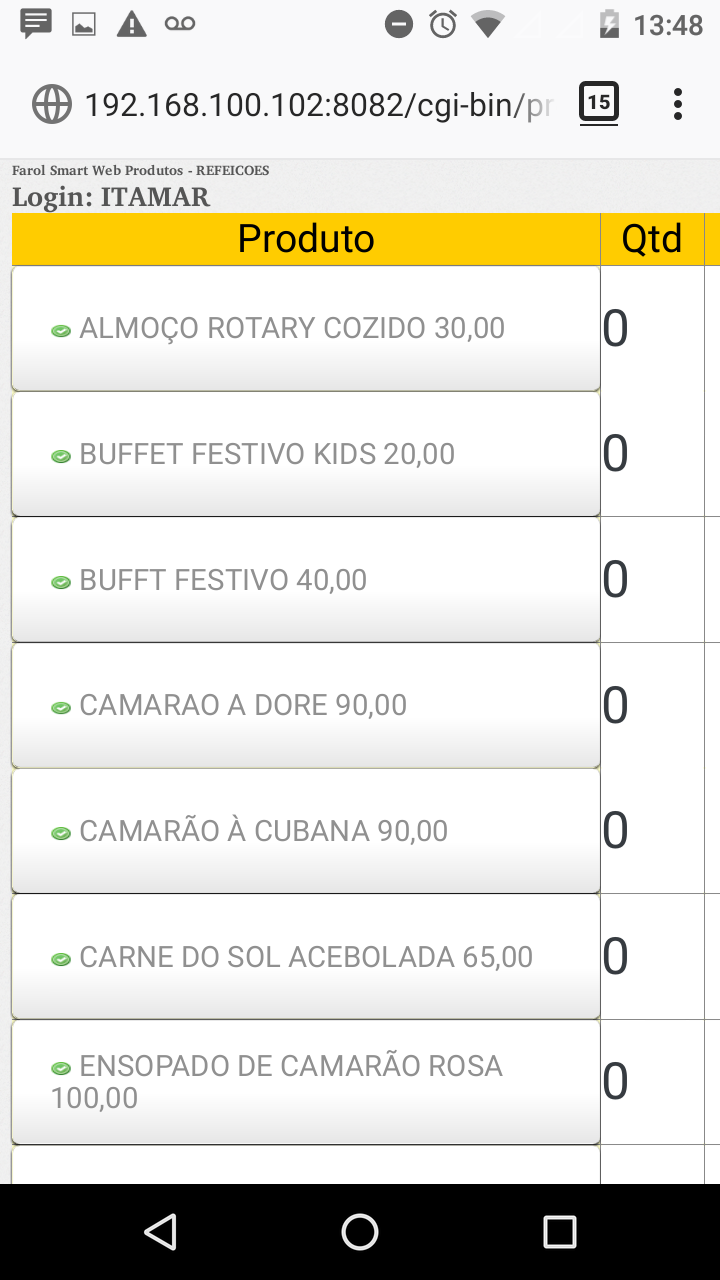Tap the quantity value for CAMARAO A DORE
Viewport: 720px width, 1280px height.
coord(616,705)
